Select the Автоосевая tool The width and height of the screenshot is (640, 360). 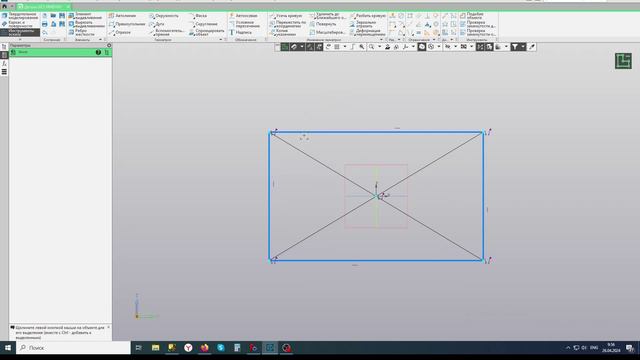pos(243,16)
